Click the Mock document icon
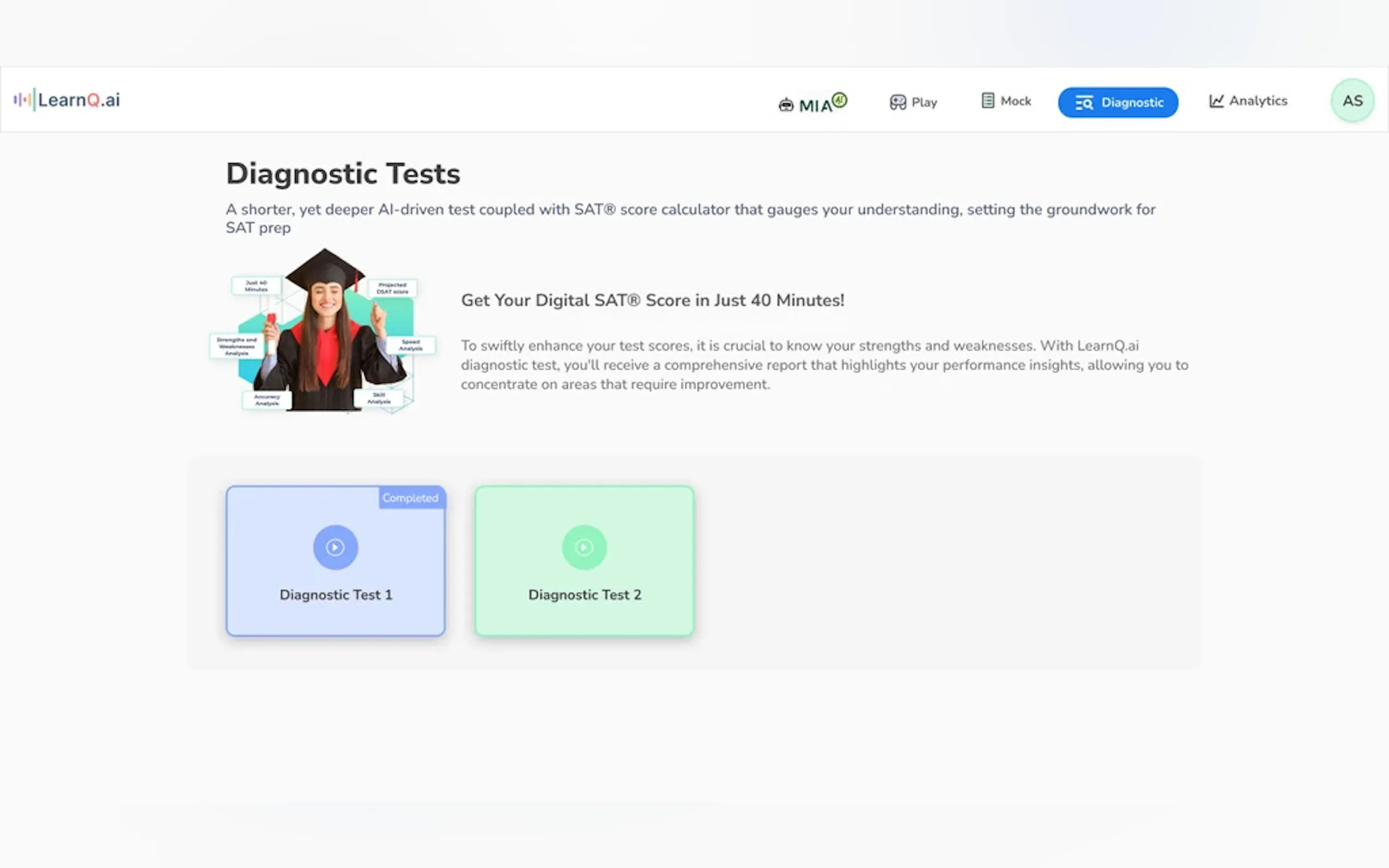This screenshot has width=1389, height=868. click(x=987, y=101)
